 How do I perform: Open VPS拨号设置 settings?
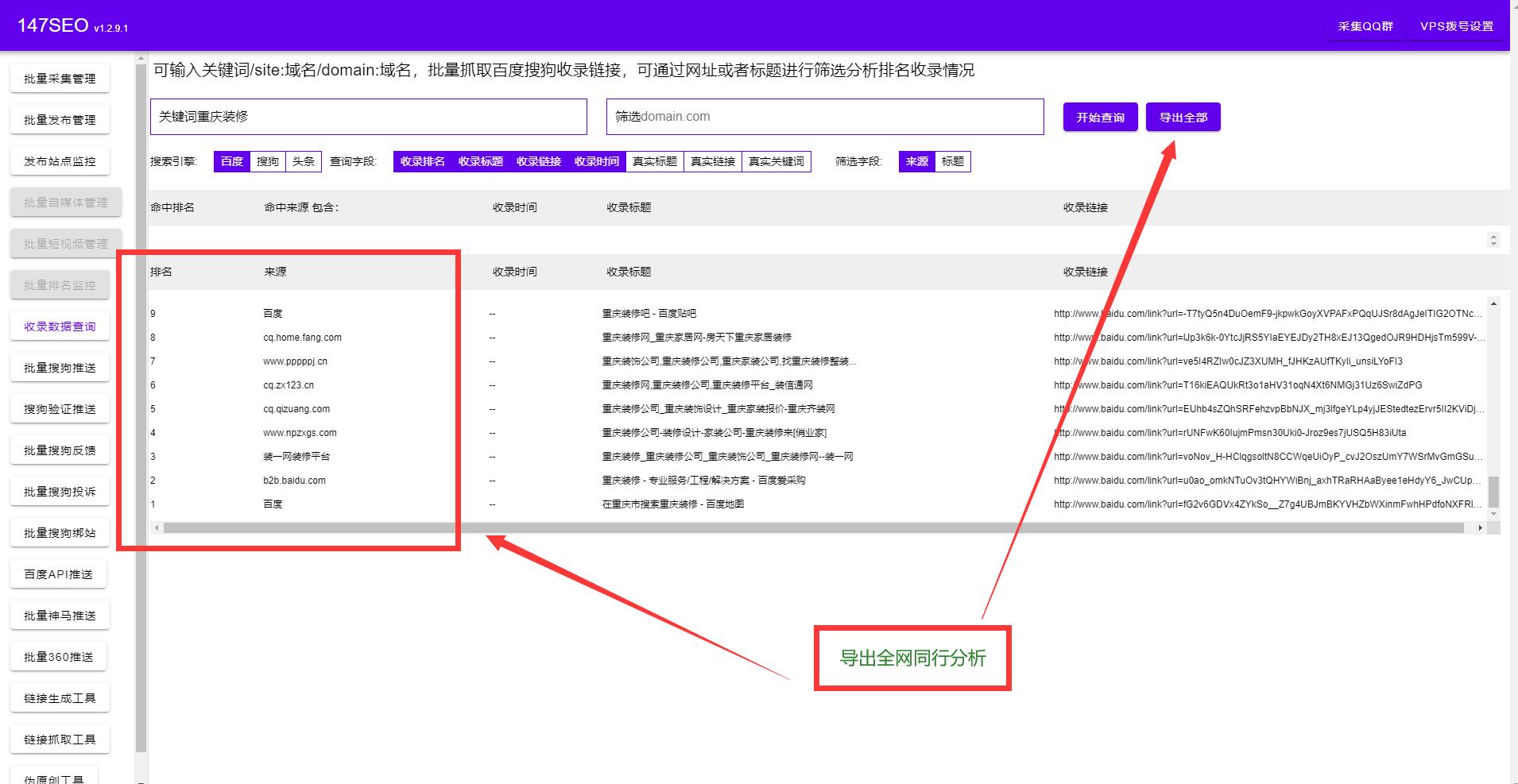point(1454,25)
